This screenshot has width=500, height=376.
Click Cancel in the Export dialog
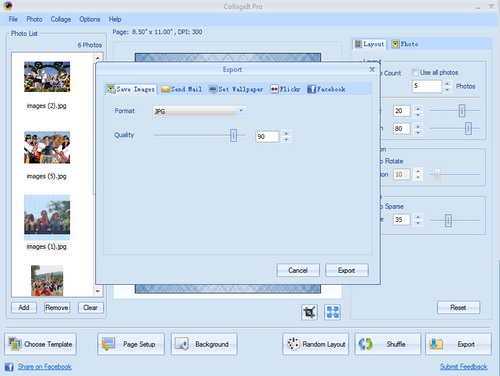coord(298,270)
